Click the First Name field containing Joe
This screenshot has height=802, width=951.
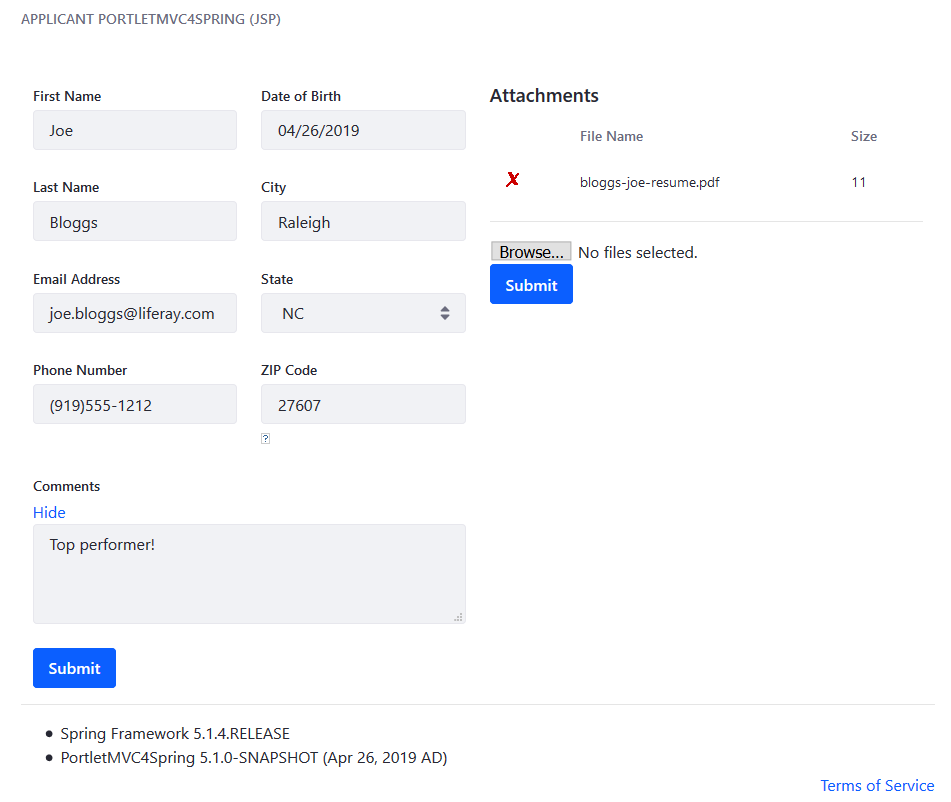point(135,130)
